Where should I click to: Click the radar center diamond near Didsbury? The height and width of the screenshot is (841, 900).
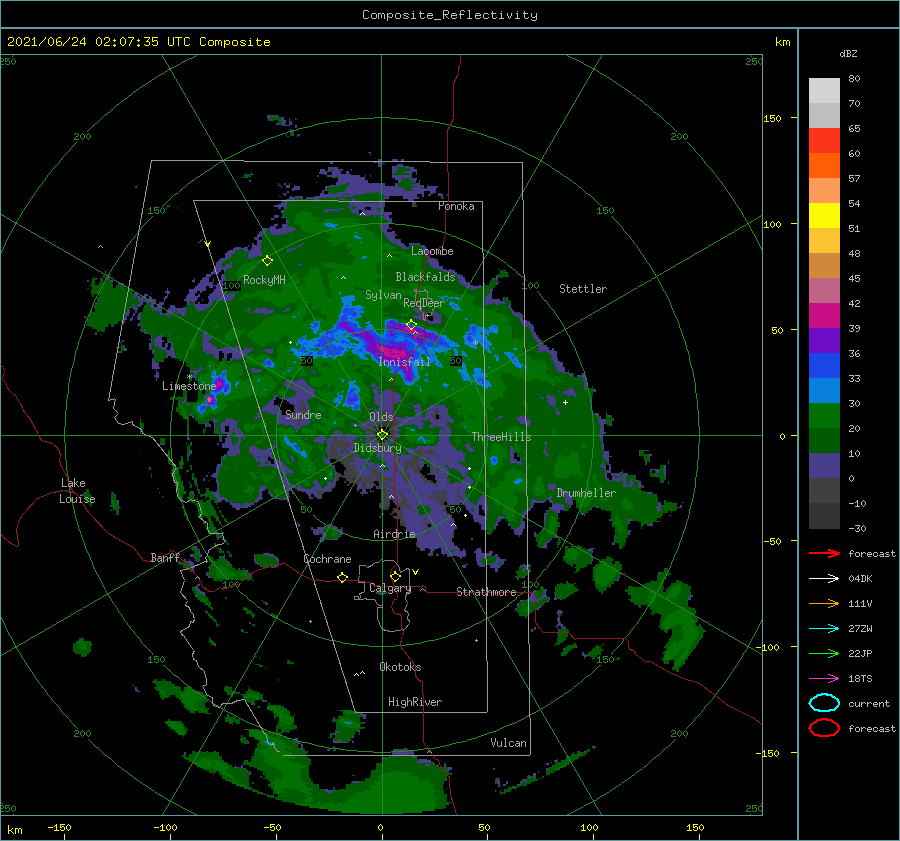tap(382, 435)
